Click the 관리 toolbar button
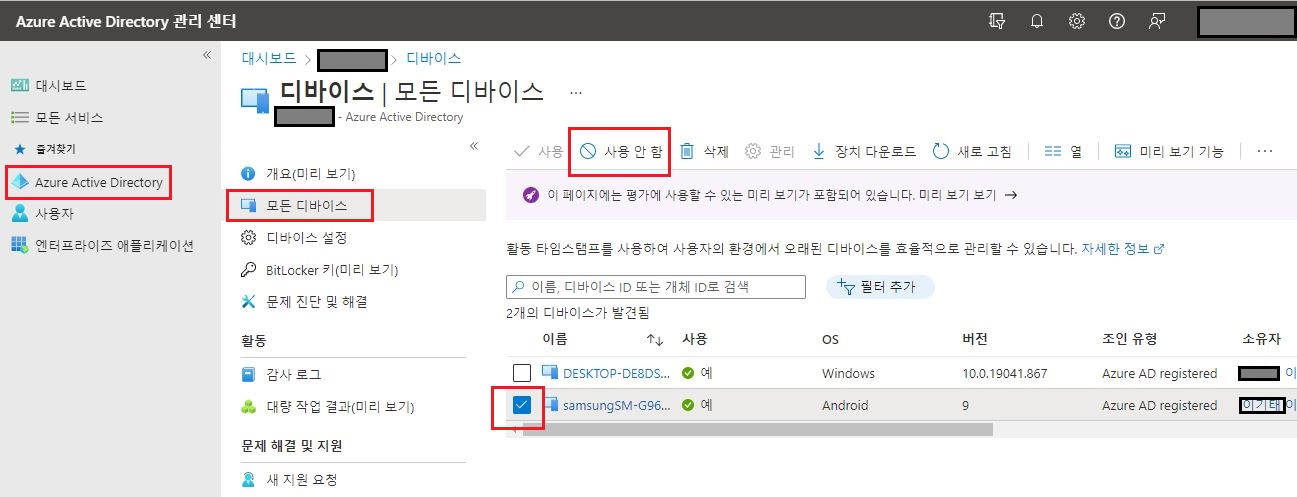Image resolution: width=1297 pixels, height=497 pixels. pos(770,152)
